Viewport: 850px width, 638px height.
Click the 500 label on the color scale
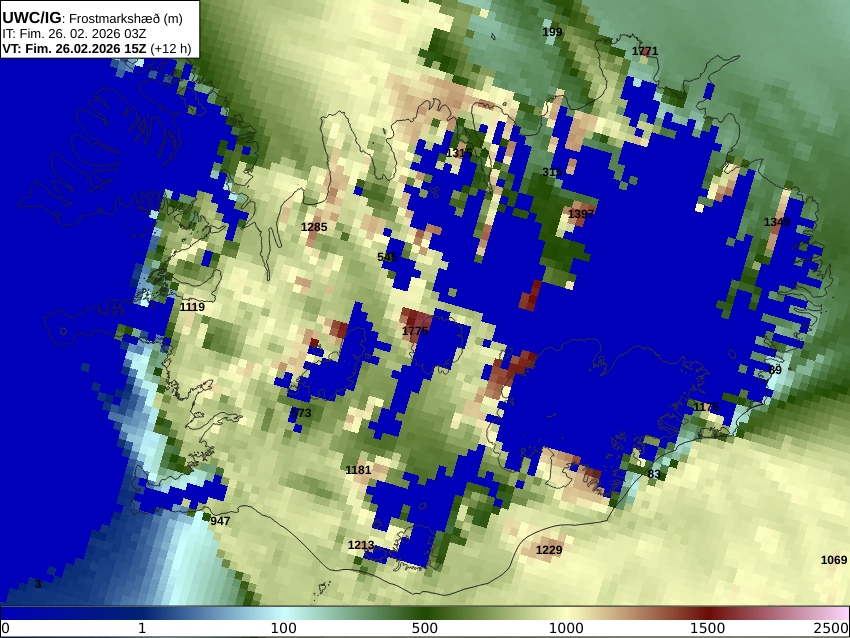[x=425, y=629]
